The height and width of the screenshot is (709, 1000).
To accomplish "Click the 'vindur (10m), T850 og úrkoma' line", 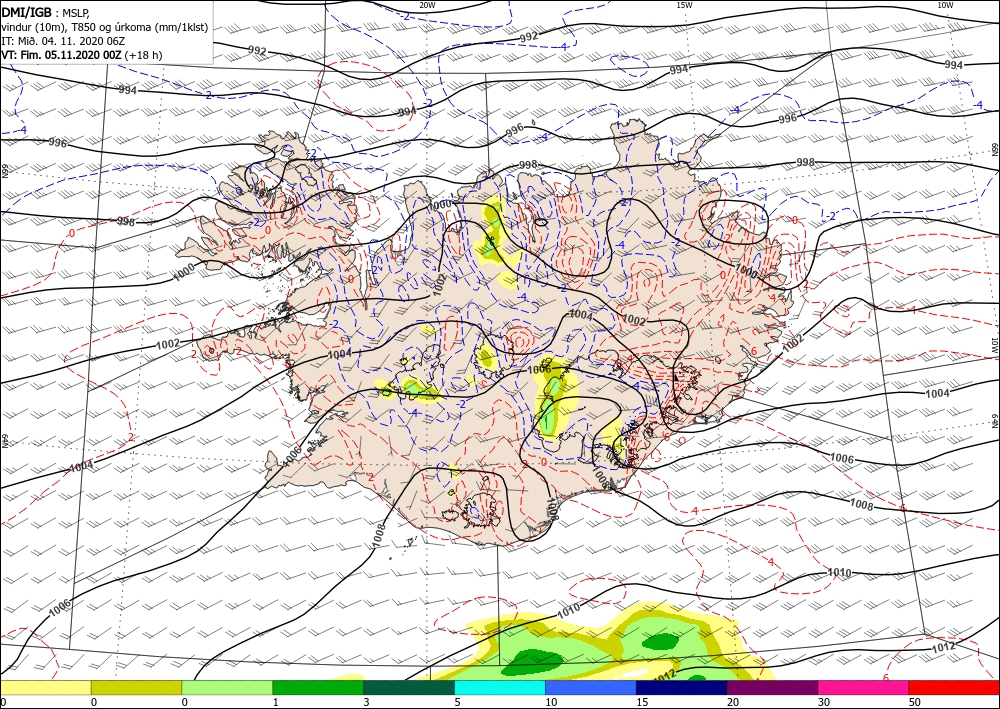I will pyautogui.click(x=105, y=27).
